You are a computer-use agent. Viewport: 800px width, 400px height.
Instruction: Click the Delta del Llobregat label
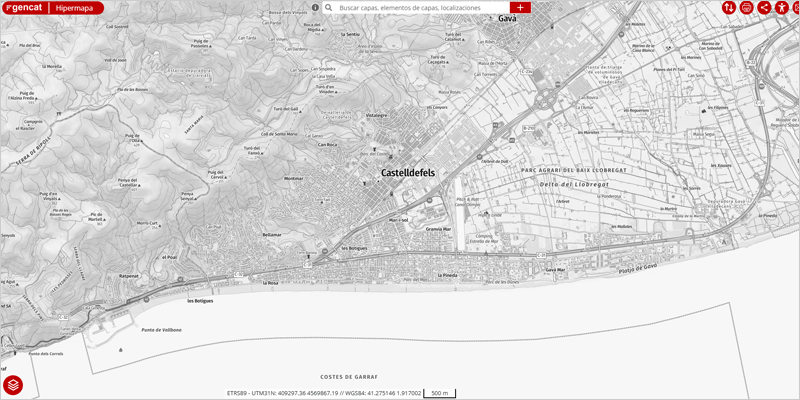(574, 185)
